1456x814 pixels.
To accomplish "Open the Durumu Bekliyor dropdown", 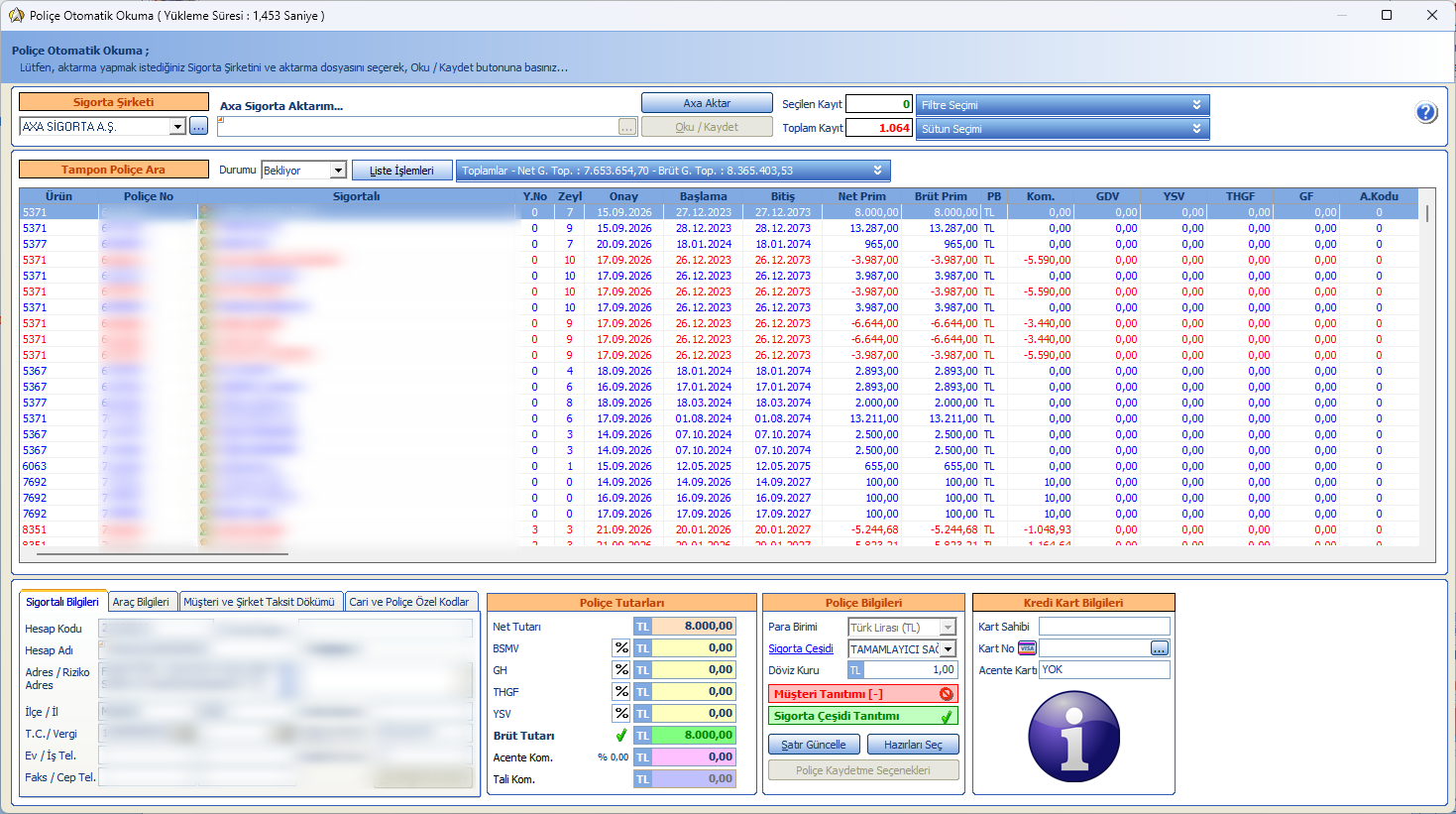I will pos(338,171).
